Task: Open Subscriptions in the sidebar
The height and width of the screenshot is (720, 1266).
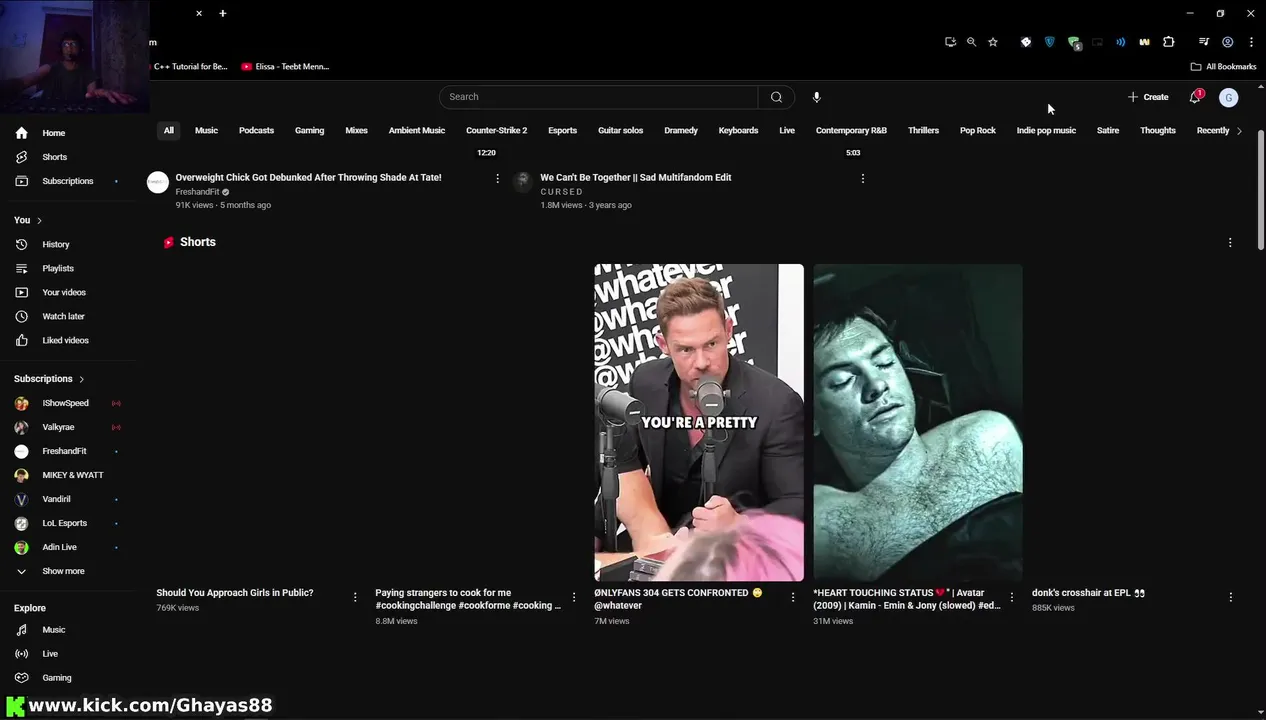Action: (67, 181)
